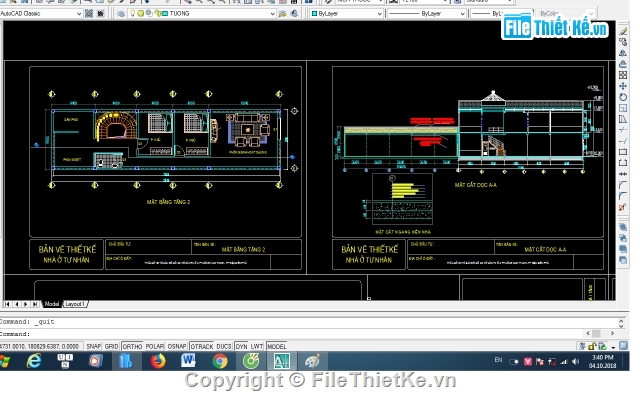Toggle DYN dynamic input

(241, 347)
